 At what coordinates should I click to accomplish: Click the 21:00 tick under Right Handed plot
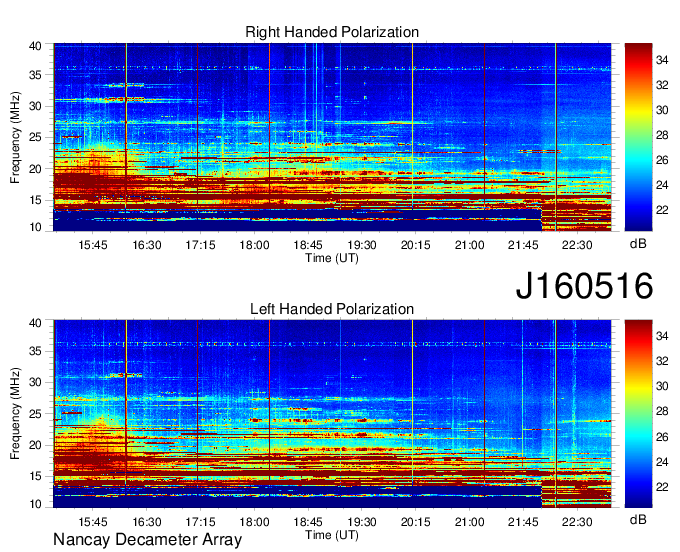click(x=469, y=245)
